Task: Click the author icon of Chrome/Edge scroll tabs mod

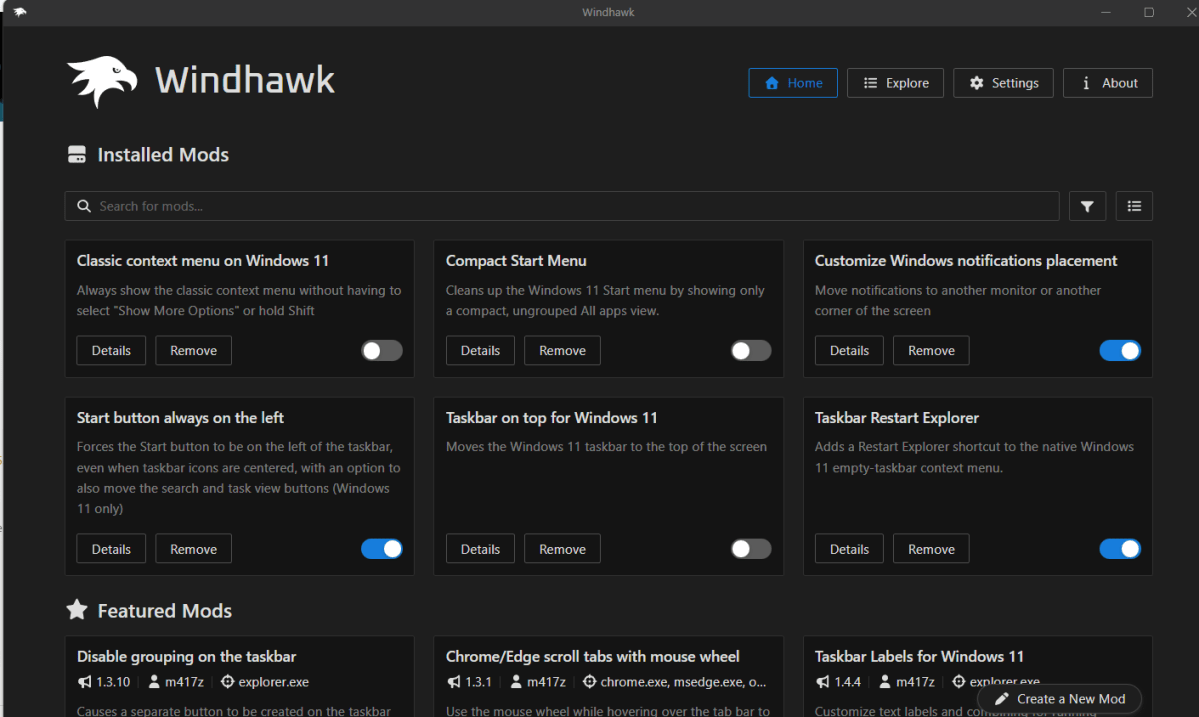Action: coord(516,682)
